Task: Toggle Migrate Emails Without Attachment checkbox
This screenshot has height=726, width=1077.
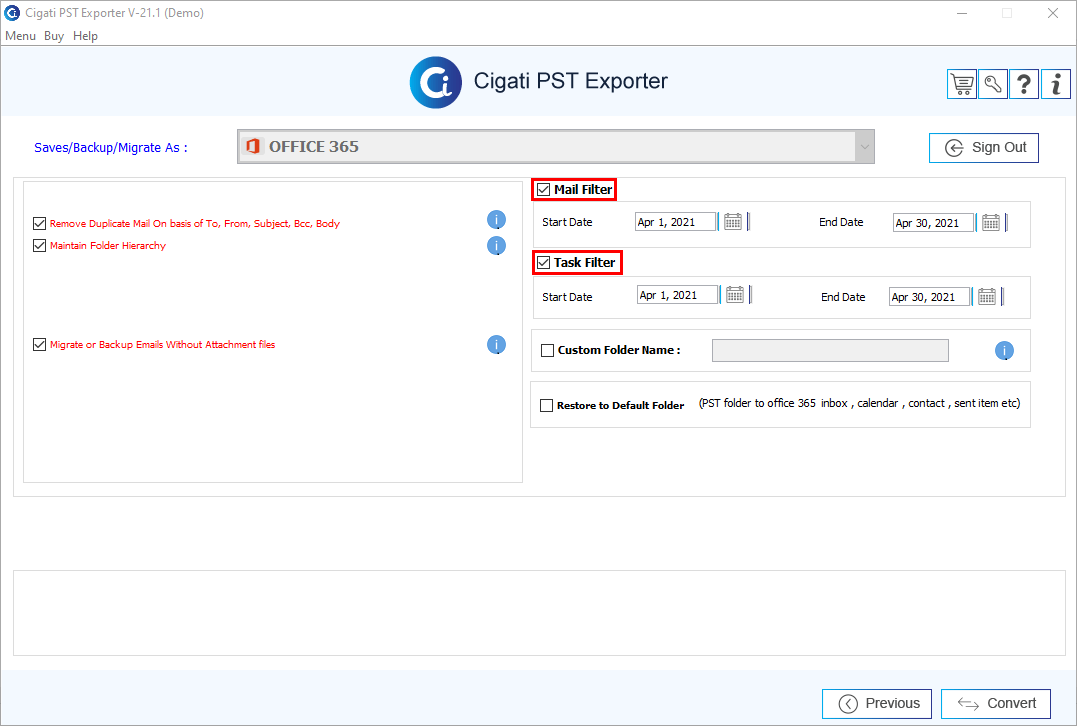Action: 39,344
